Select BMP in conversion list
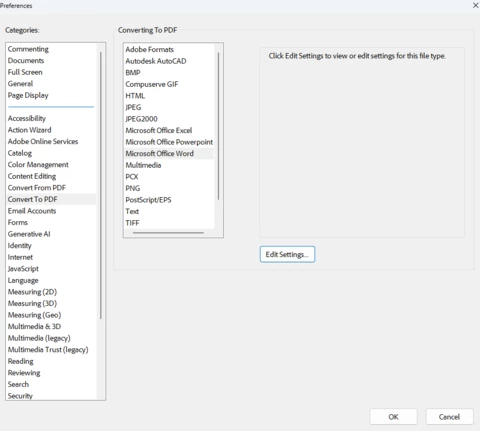Image resolution: width=480 pixels, height=431 pixels. 133,73
